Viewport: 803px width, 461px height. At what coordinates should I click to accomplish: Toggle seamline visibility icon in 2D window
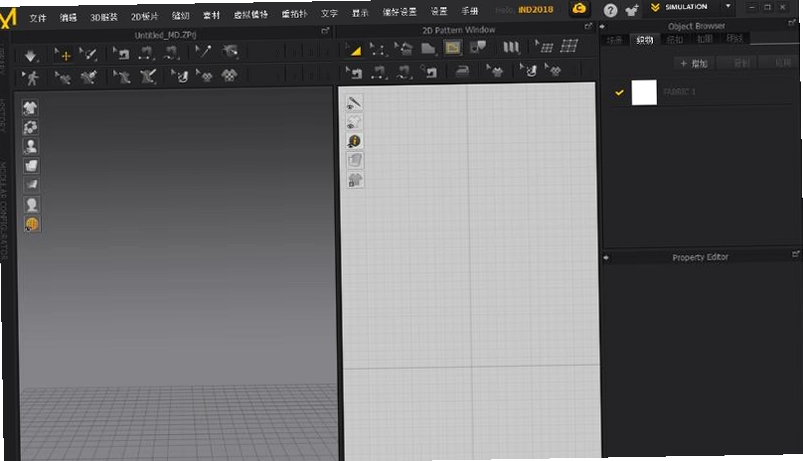(x=353, y=102)
